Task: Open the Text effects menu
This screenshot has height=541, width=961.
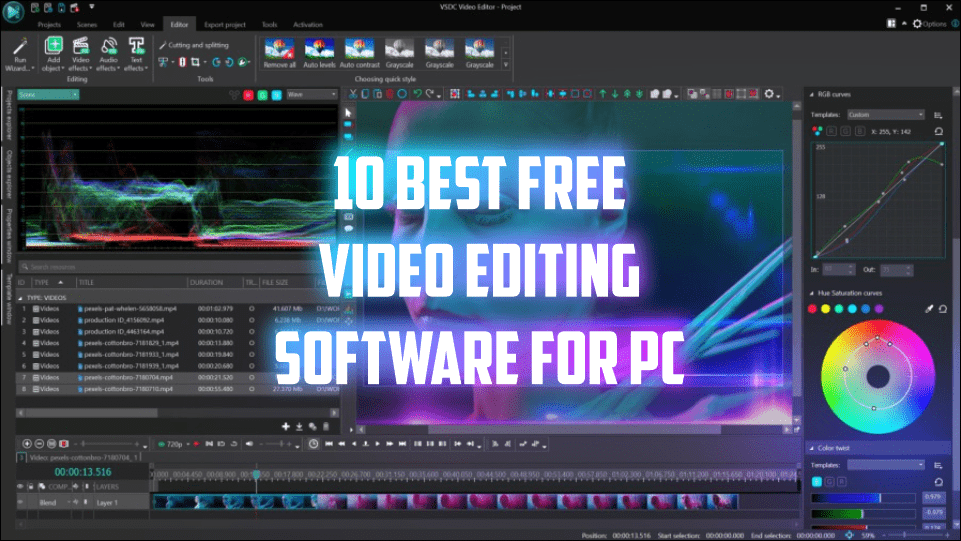Action: tap(136, 54)
